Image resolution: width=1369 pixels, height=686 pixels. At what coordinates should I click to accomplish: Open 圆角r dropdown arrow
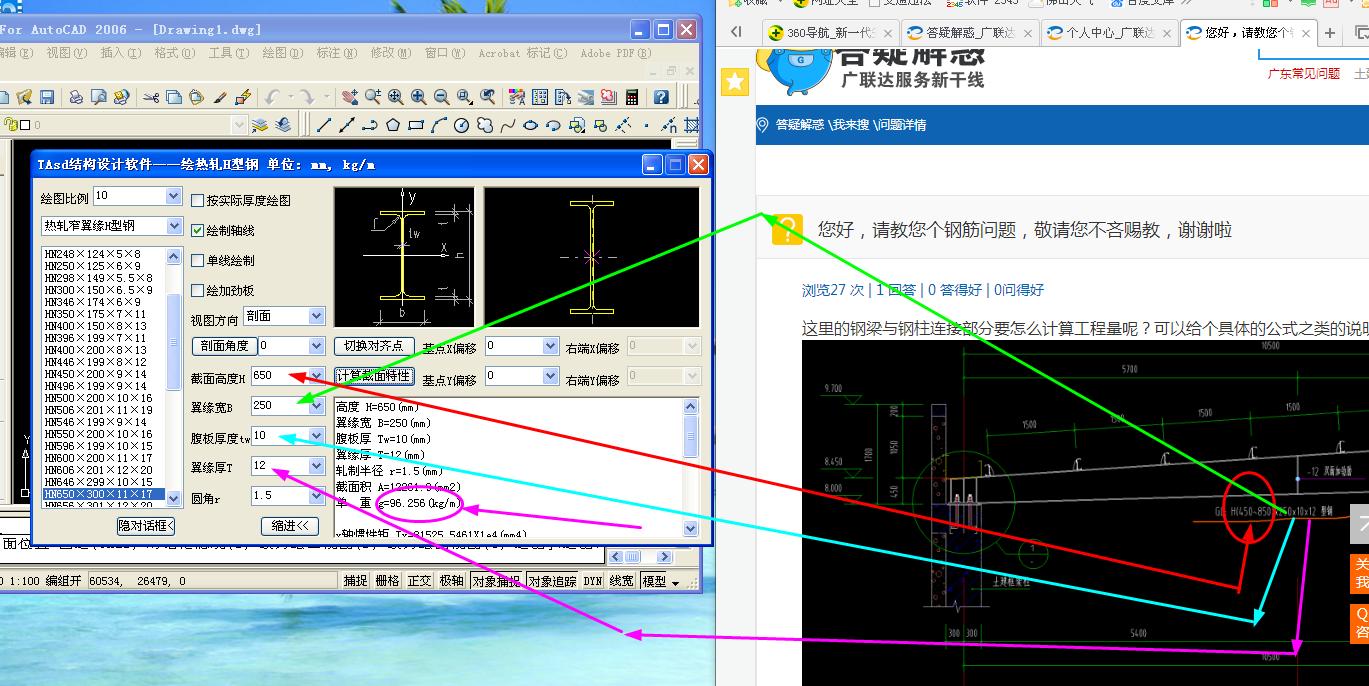tap(317, 495)
